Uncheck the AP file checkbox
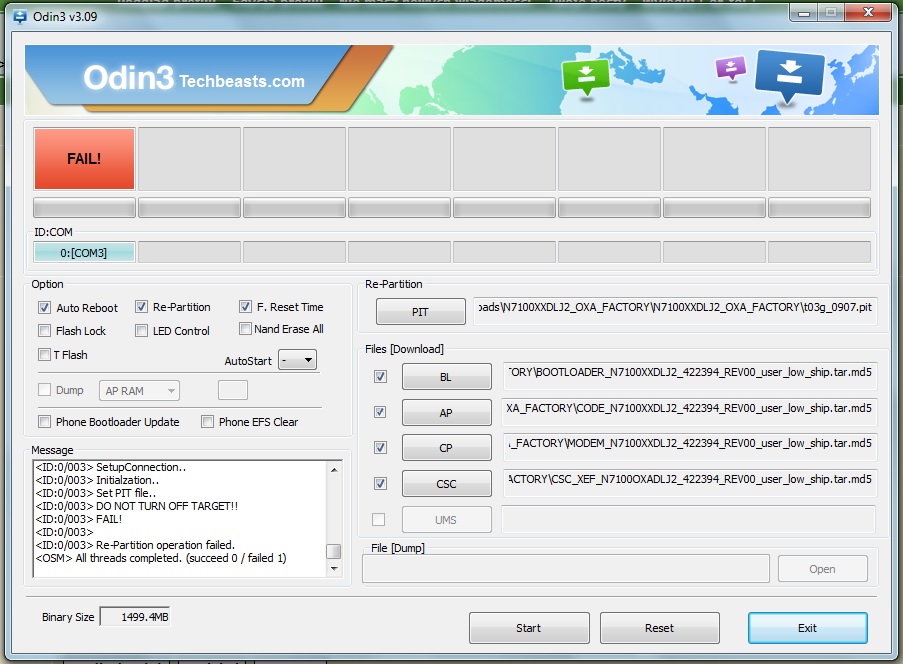The width and height of the screenshot is (903, 664). [x=380, y=412]
